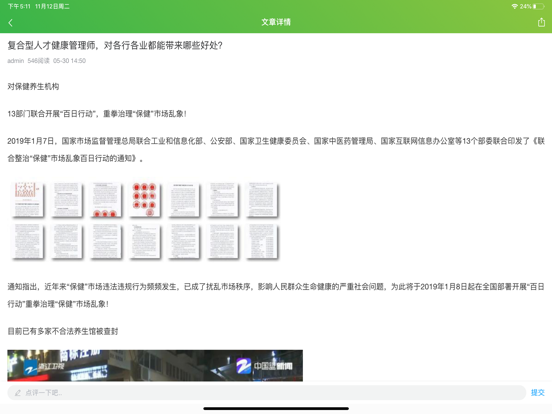The image size is (552, 414).
Task: Select paragraph starting 2019年1月7日
Action: (x=276, y=150)
